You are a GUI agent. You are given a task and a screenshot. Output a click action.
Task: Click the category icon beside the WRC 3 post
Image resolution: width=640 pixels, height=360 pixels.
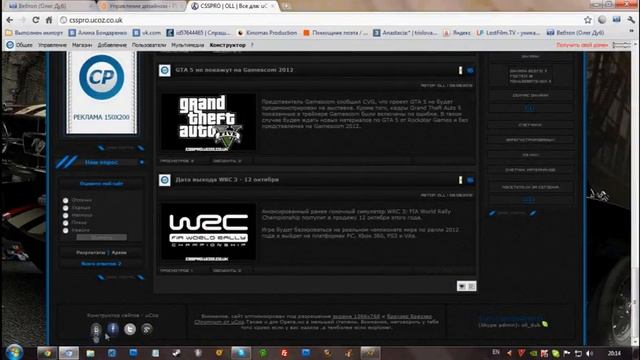[164, 180]
